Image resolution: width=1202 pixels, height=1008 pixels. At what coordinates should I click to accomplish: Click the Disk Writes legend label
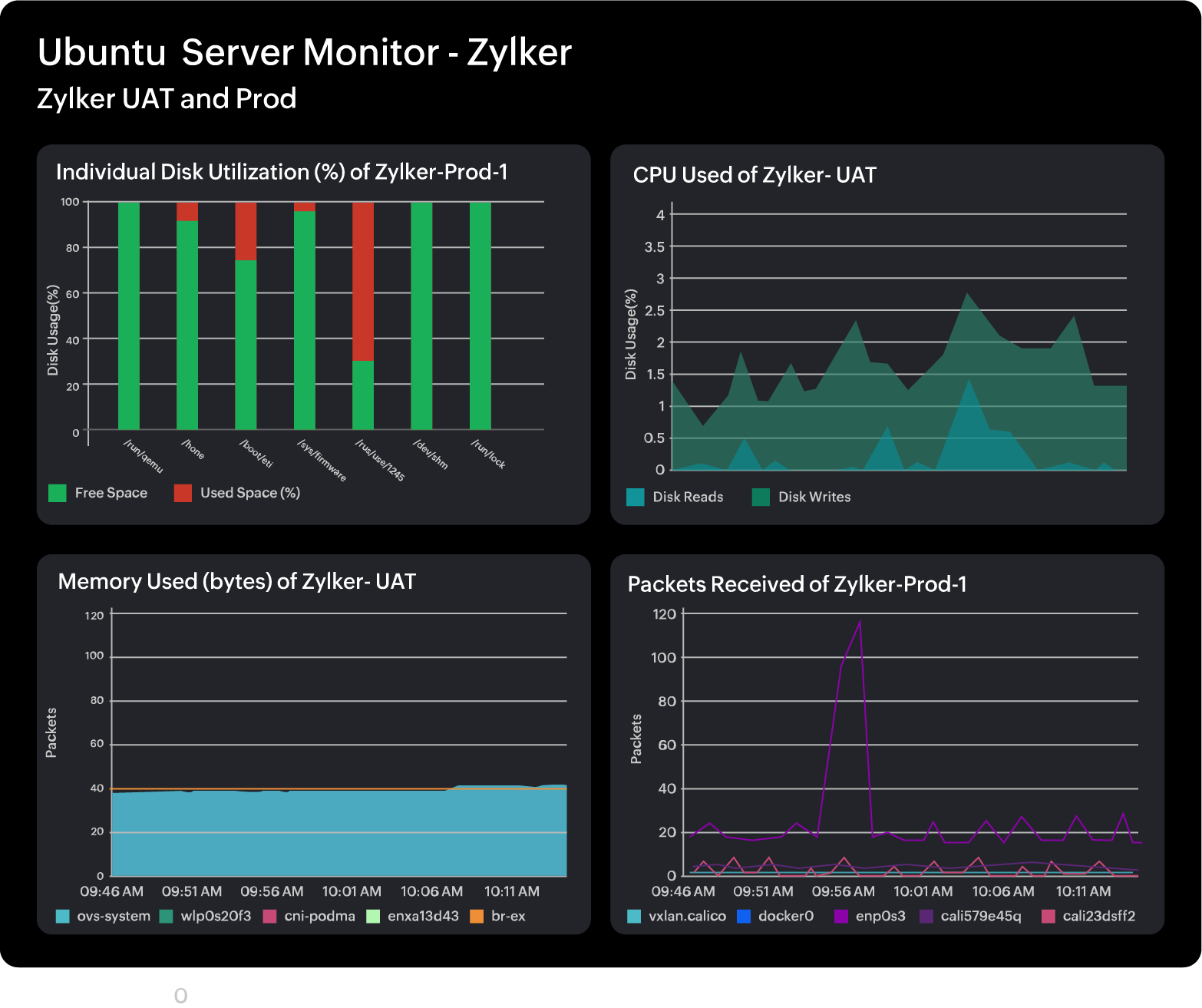pyautogui.click(x=814, y=497)
